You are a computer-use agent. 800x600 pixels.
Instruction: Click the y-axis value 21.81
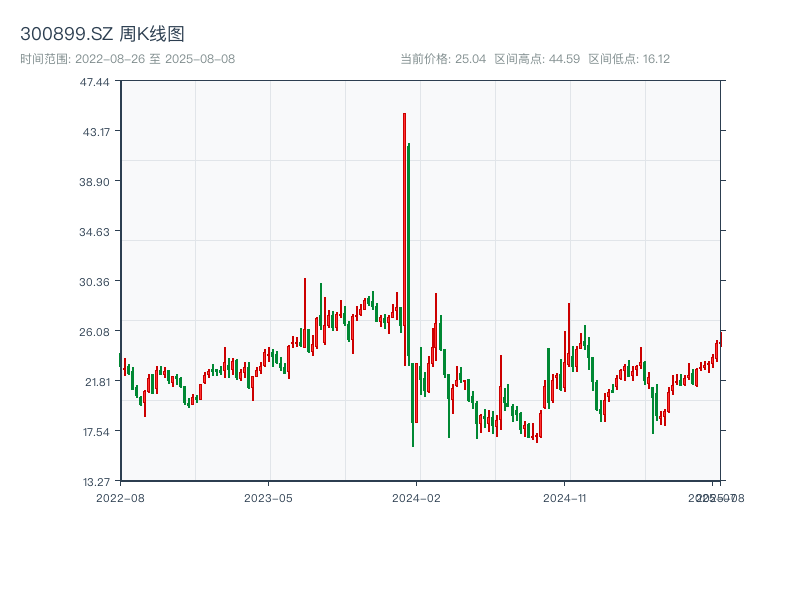pyautogui.click(x=97, y=382)
